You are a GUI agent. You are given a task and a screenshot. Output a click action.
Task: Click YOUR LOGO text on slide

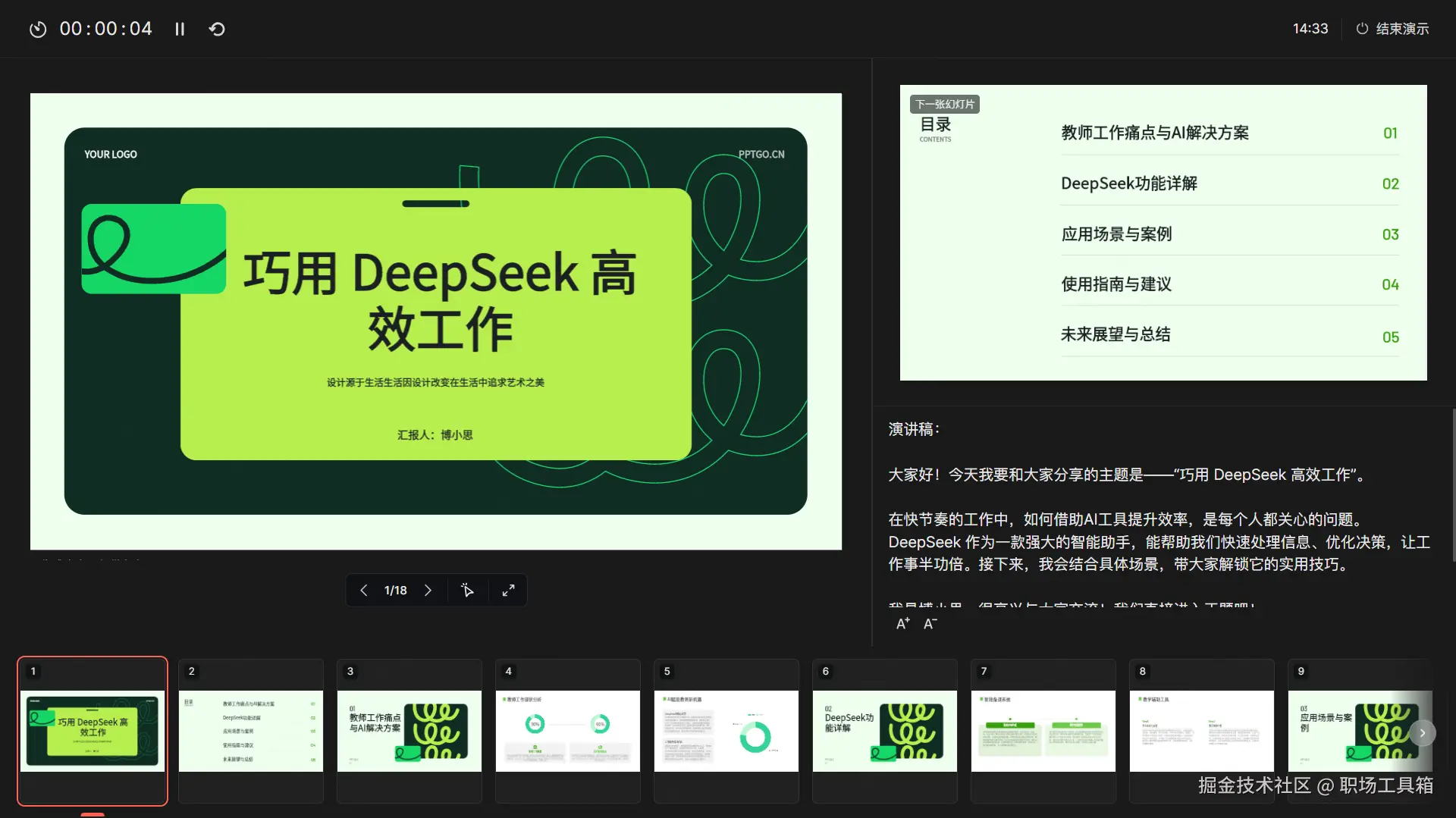(x=111, y=155)
